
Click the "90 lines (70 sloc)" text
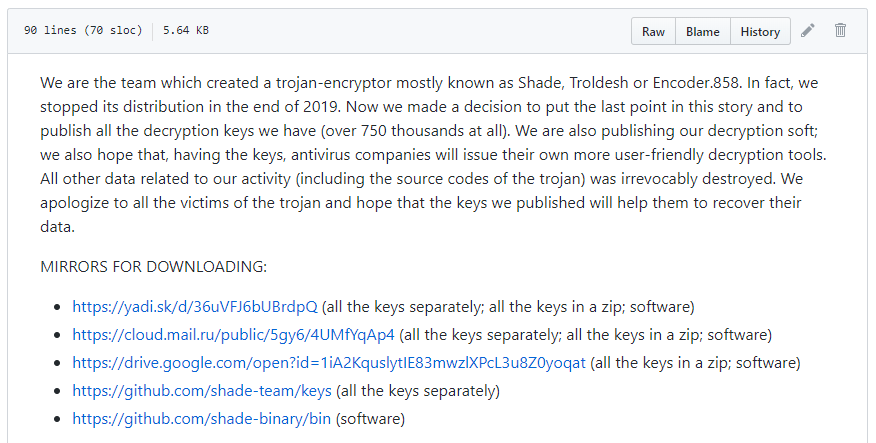coord(82,31)
